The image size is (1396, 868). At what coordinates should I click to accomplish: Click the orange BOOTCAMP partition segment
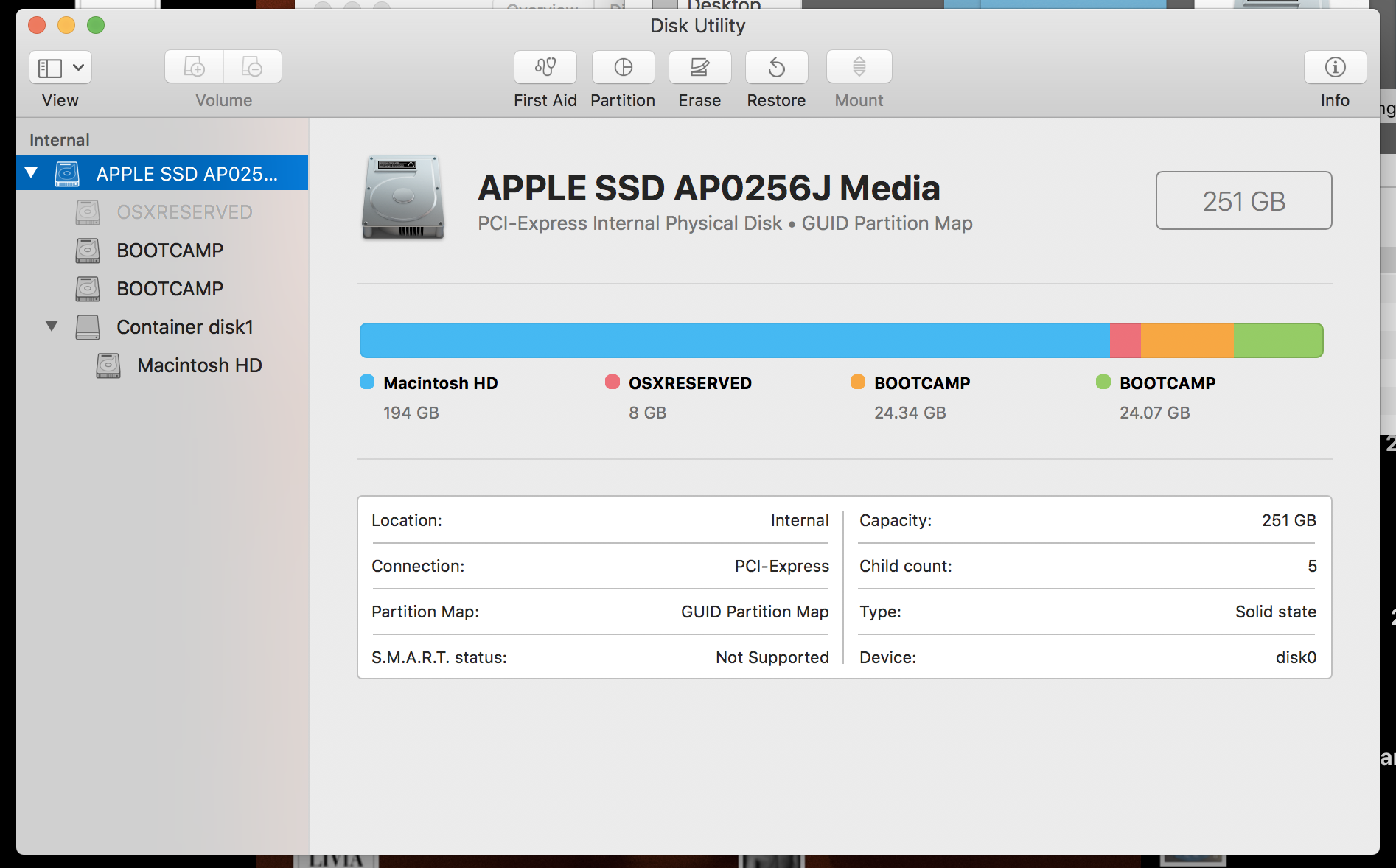(x=1187, y=340)
